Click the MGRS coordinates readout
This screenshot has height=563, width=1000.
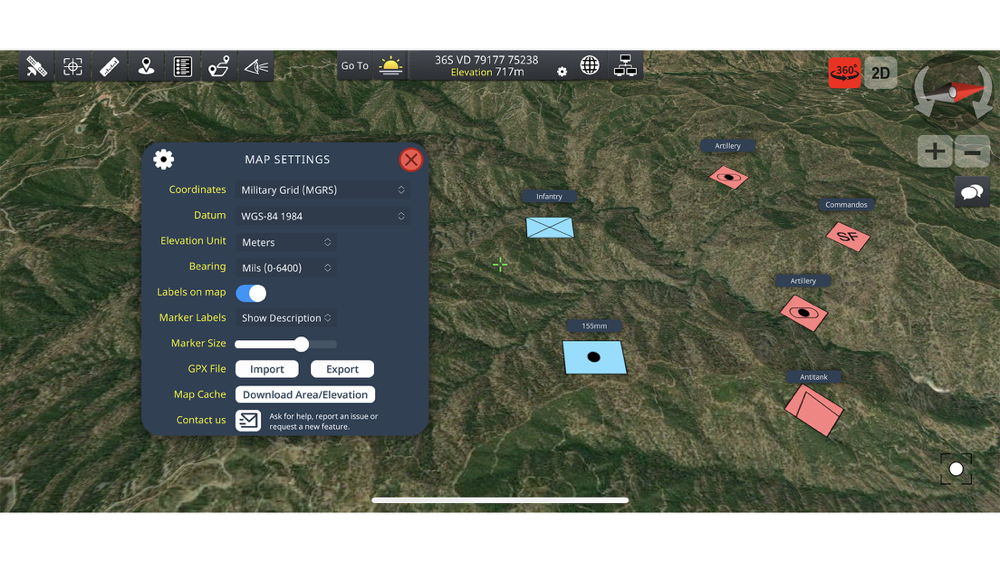click(487, 59)
